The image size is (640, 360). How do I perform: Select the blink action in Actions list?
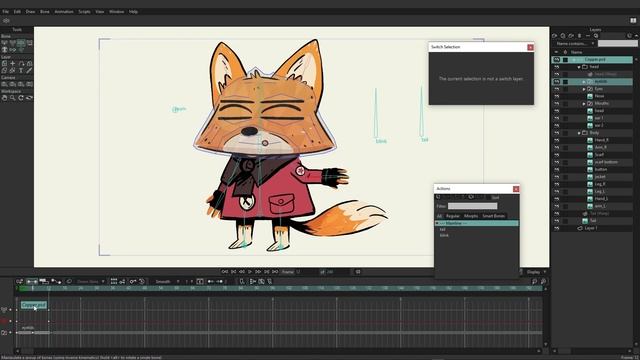444,235
